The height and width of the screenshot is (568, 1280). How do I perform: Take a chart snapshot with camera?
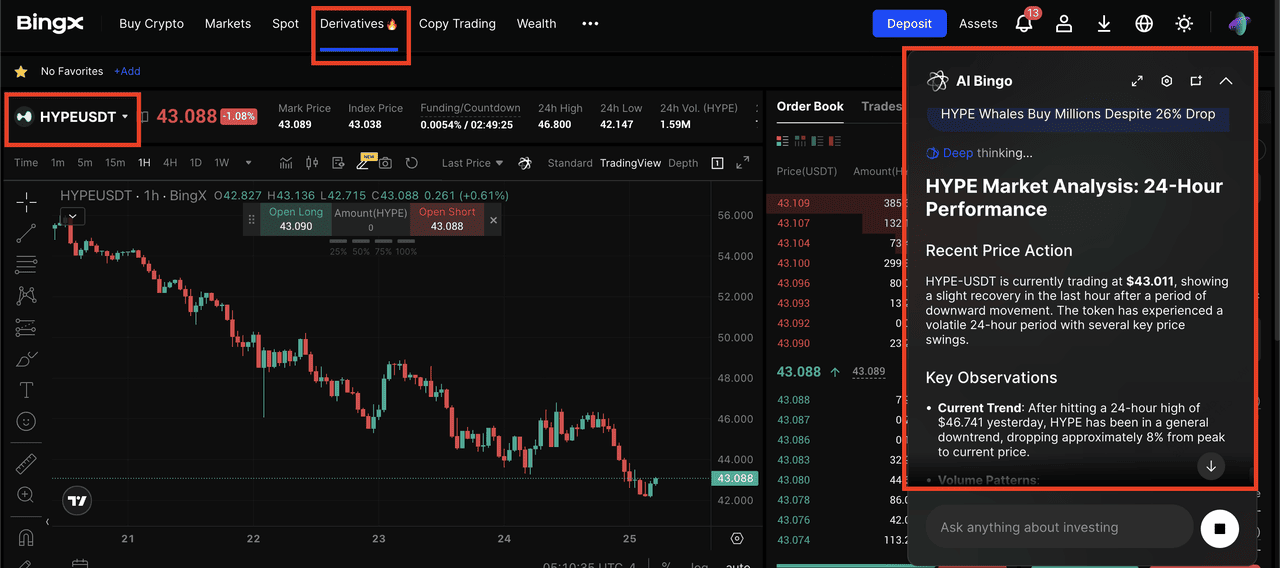pos(385,163)
